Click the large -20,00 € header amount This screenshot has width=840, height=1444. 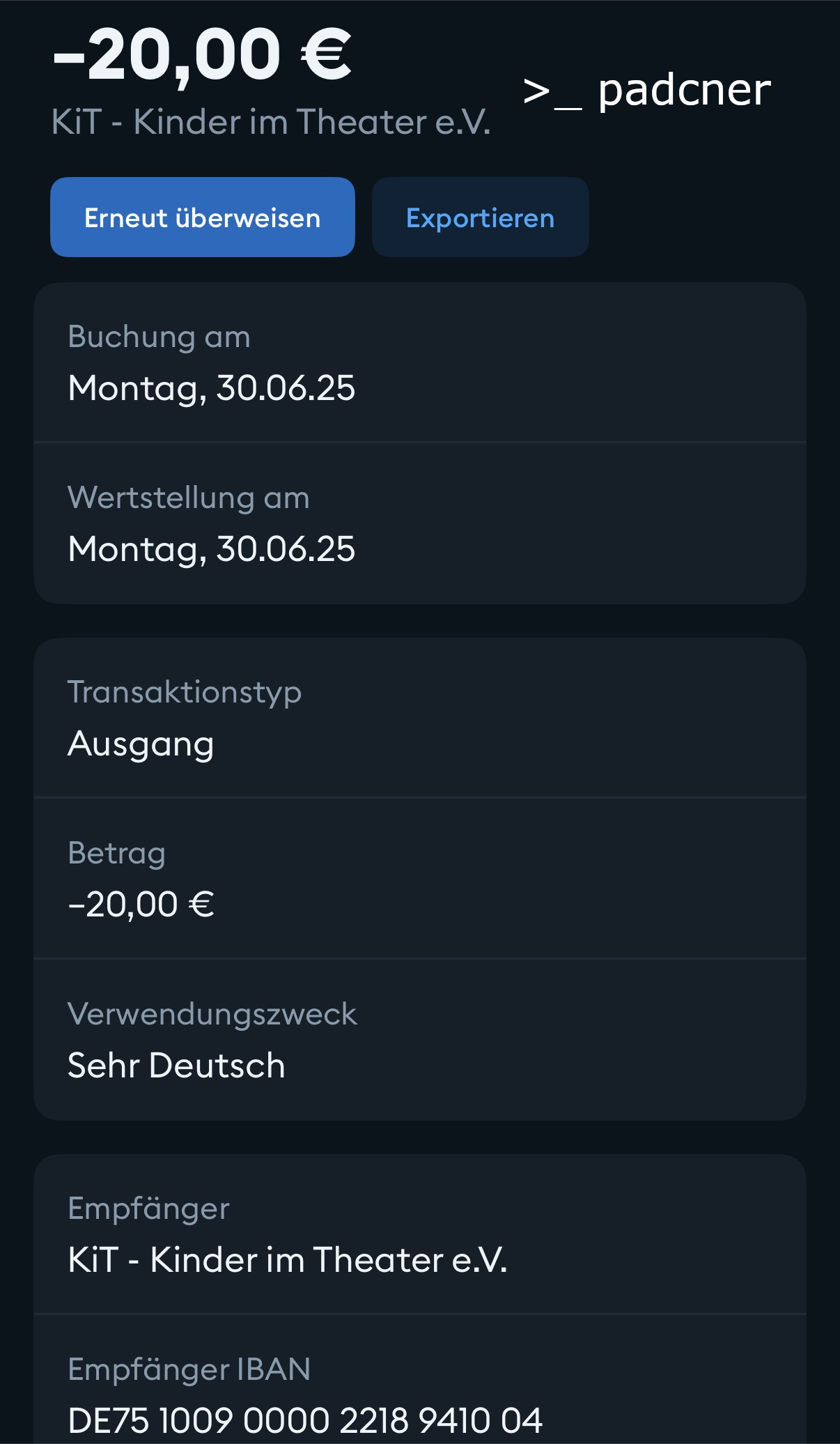[202, 54]
